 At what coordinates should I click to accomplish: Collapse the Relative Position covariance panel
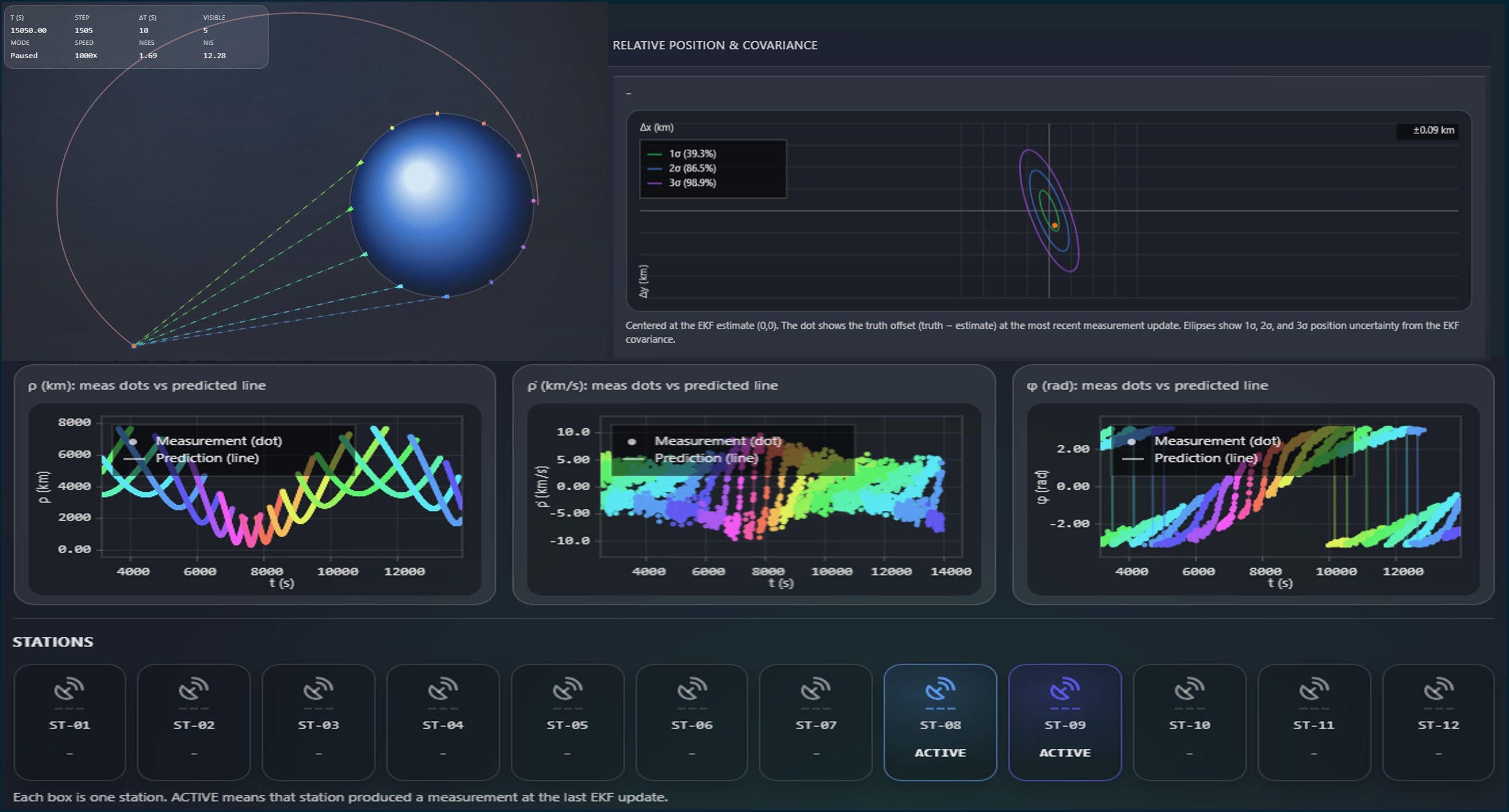point(629,93)
